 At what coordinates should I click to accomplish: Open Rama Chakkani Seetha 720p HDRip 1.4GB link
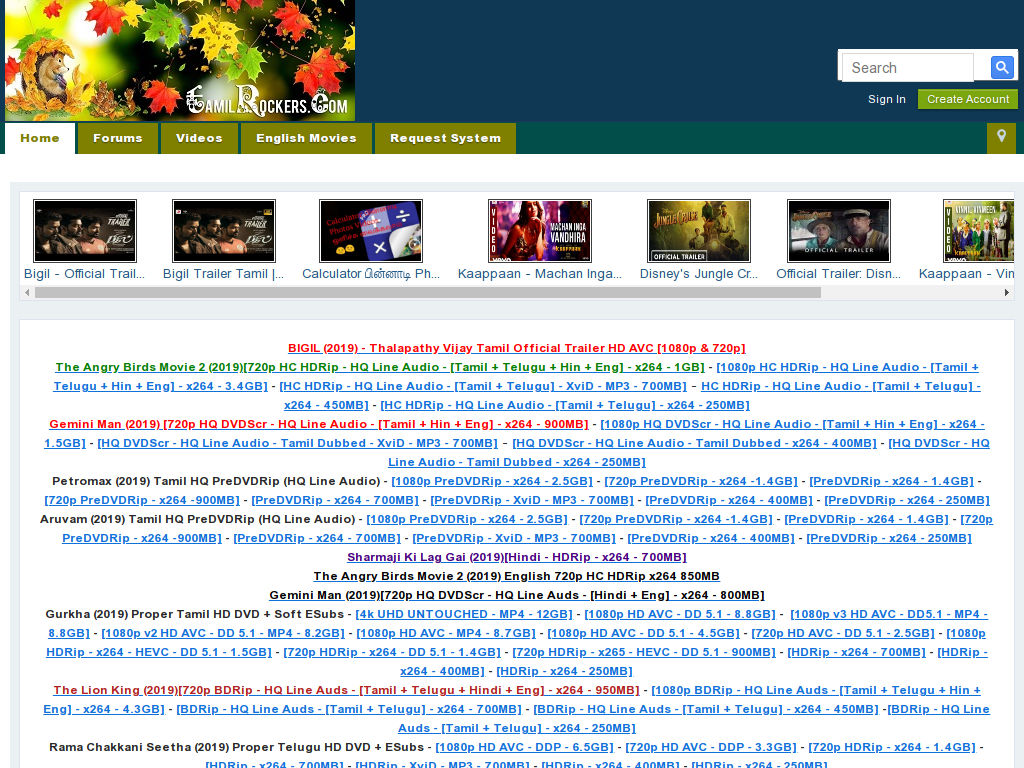[x=892, y=746]
